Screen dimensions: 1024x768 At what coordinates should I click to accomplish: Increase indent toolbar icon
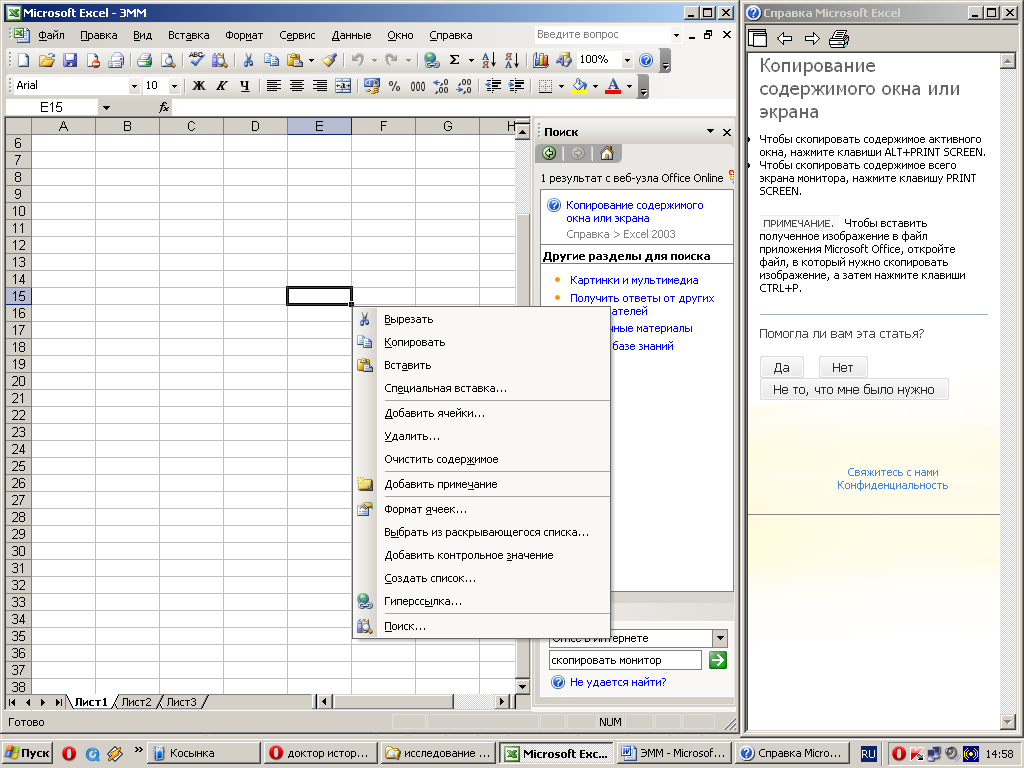tap(516, 86)
